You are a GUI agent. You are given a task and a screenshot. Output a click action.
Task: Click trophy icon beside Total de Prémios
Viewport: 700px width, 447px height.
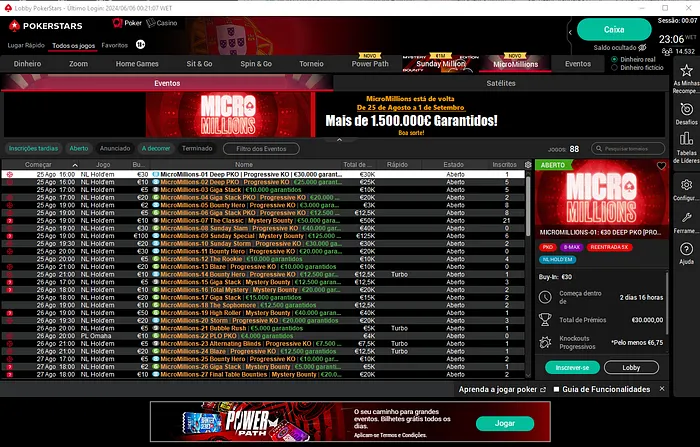pyautogui.click(x=545, y=319)
